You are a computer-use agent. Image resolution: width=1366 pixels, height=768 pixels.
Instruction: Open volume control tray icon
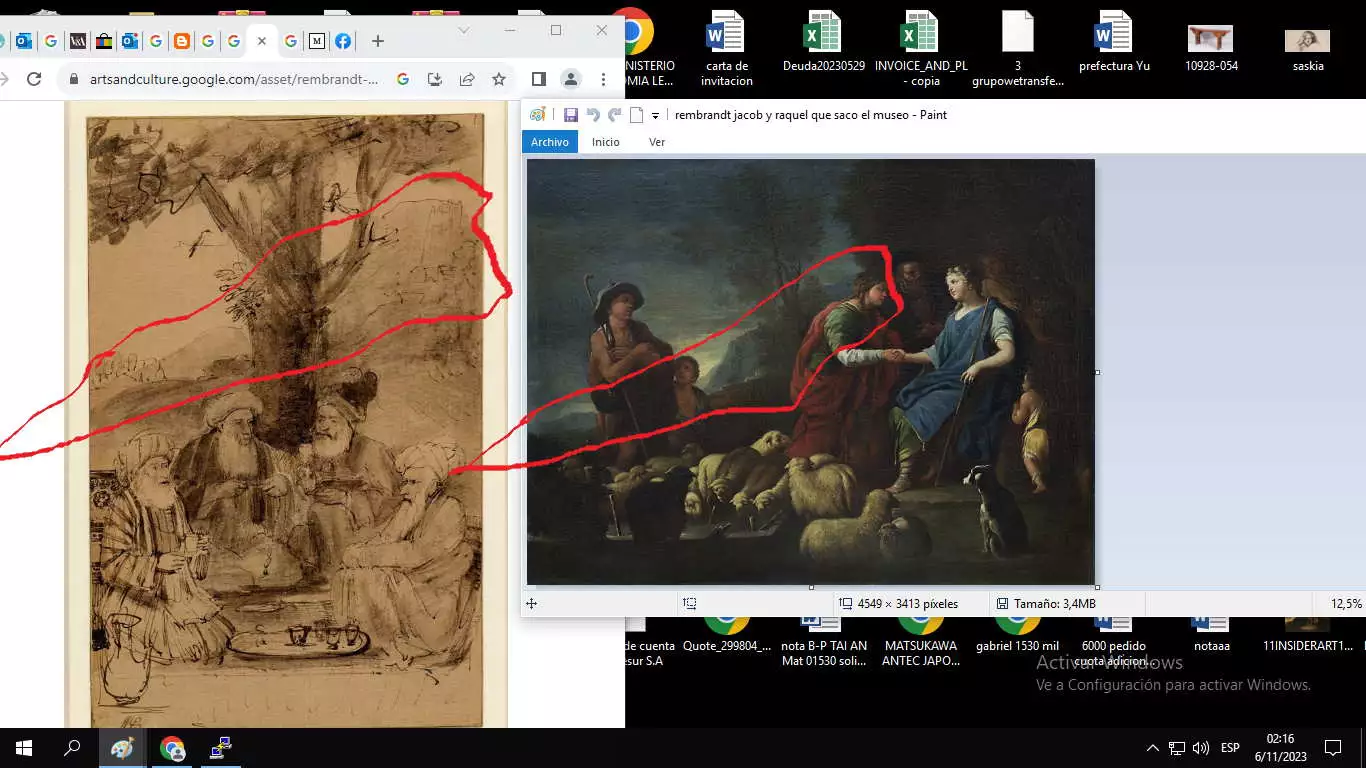coord(1201,748)
